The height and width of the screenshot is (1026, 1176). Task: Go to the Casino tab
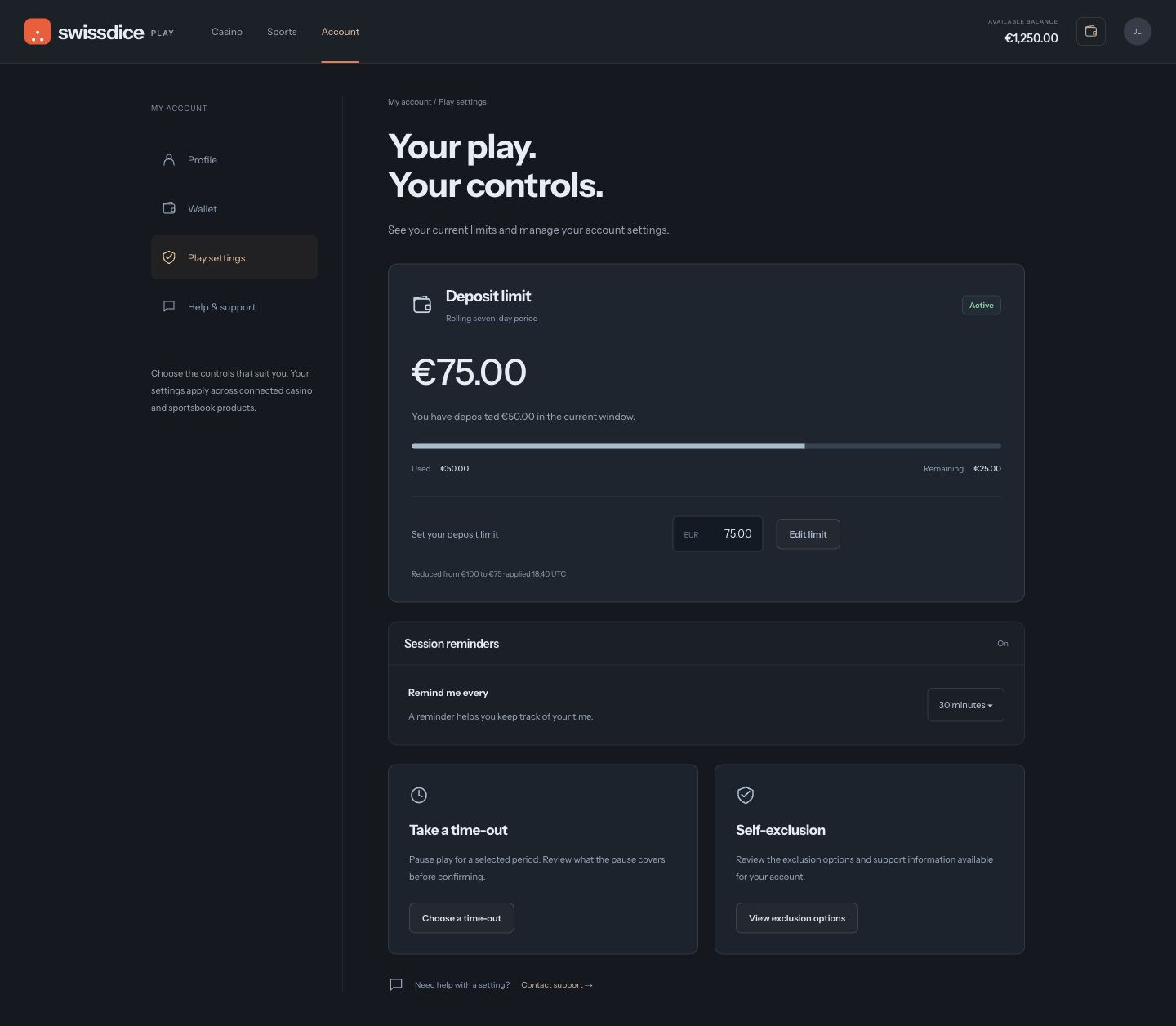227,32
